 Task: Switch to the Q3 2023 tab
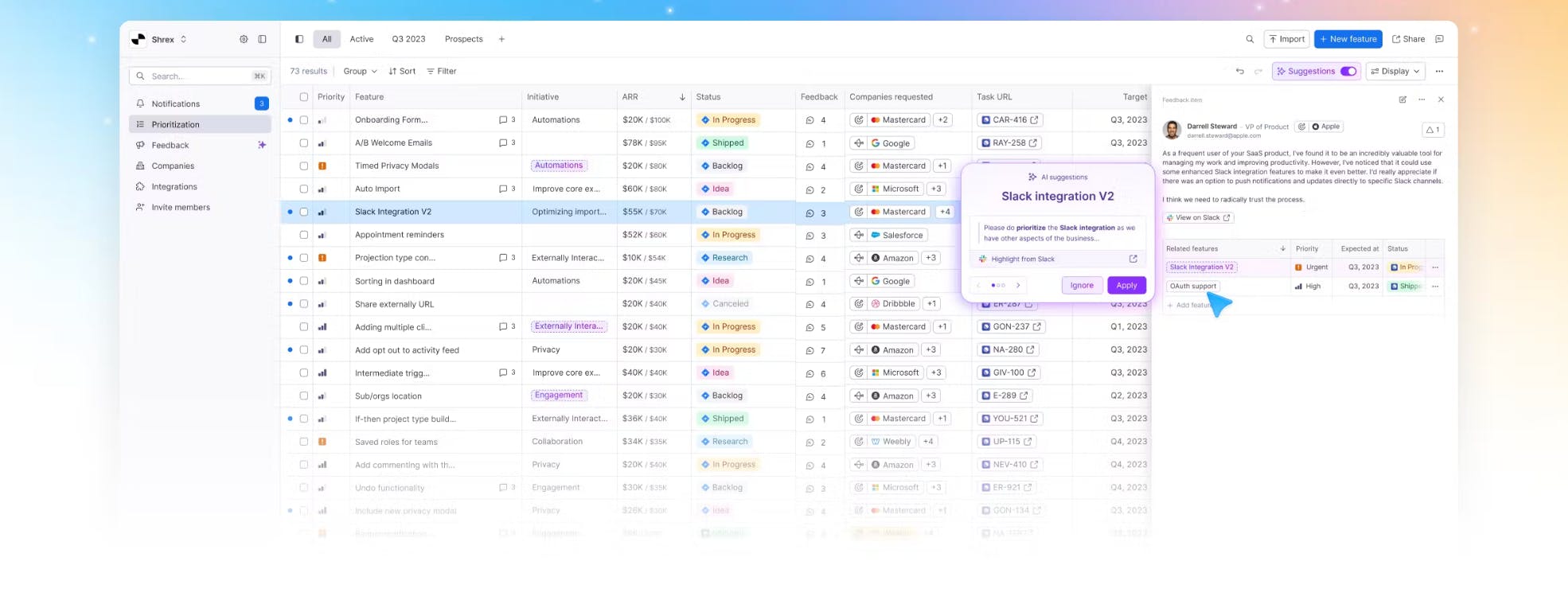tap(408, 39)
